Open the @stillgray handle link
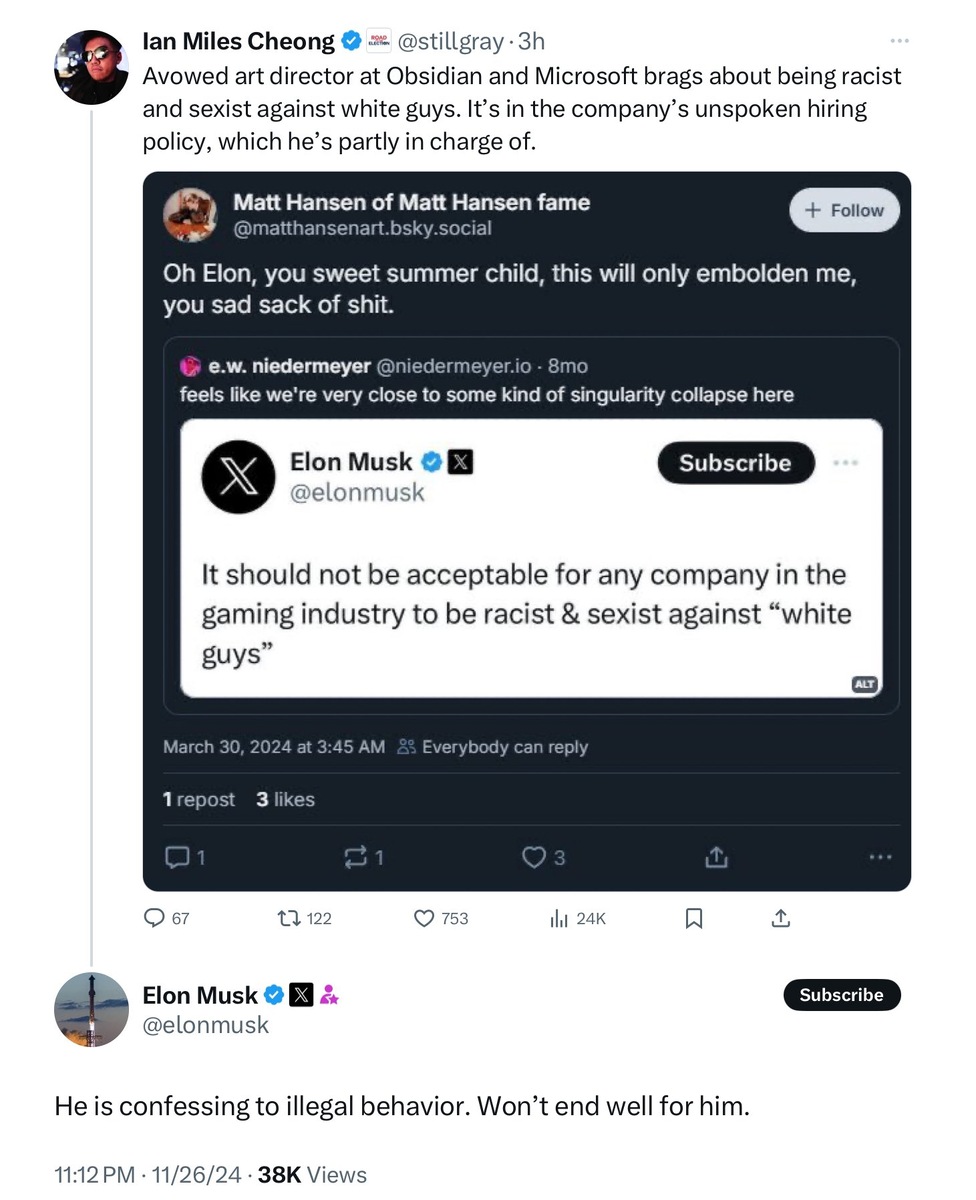The width and height of the screenshot is (976, 1200). [449, 41]
